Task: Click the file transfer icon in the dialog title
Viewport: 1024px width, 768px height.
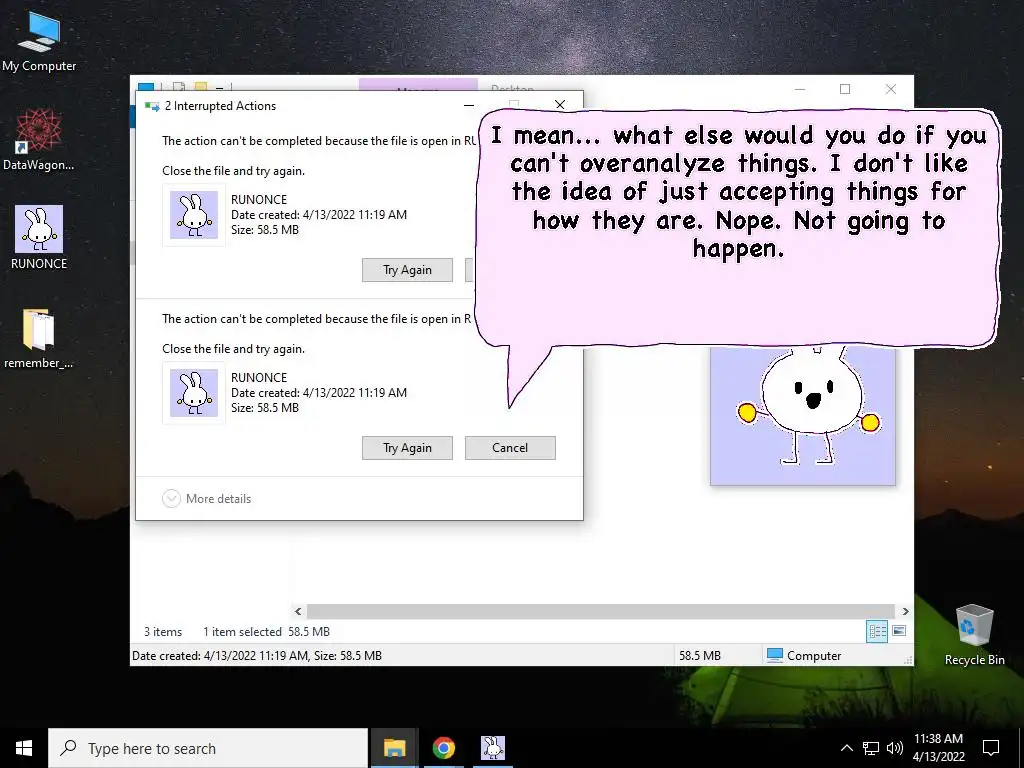Action: pyautogui.click(x=152, y=106)
